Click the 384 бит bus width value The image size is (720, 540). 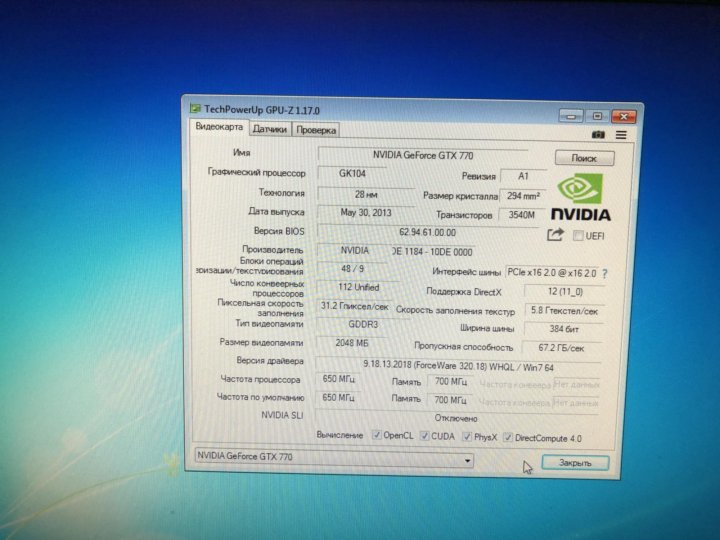[x=563, y=329]
